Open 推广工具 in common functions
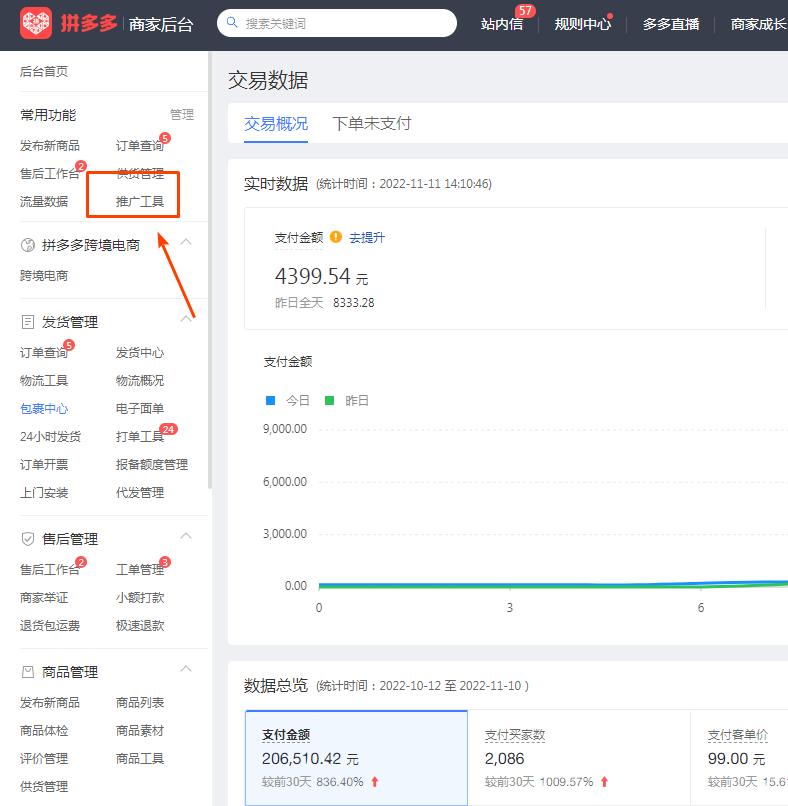The image size is (788, 806). click(x=140, y=202)
